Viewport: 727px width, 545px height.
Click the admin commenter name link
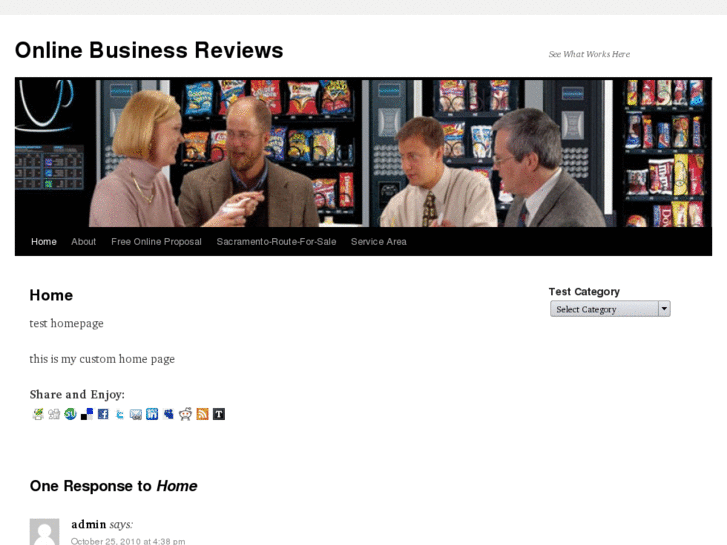pyautogui.click(x=89, y=524)
